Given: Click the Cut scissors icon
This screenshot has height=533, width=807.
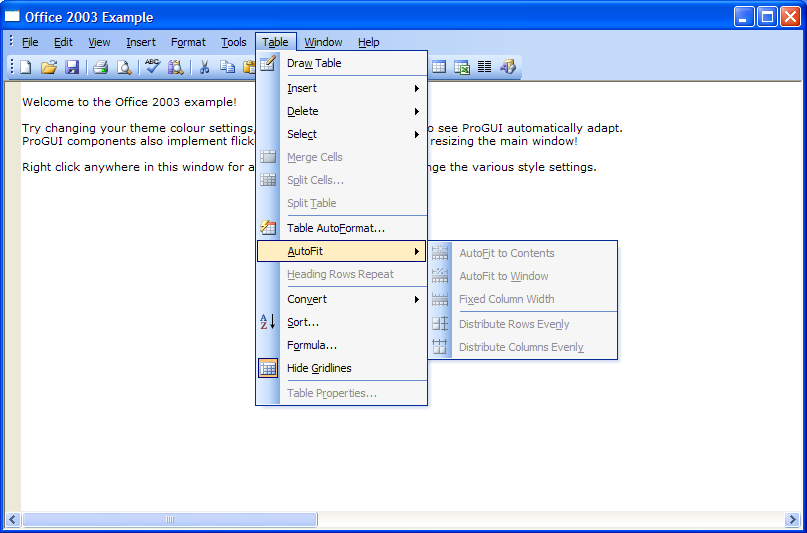Looking at the screenshot, I should pos(204,67).
